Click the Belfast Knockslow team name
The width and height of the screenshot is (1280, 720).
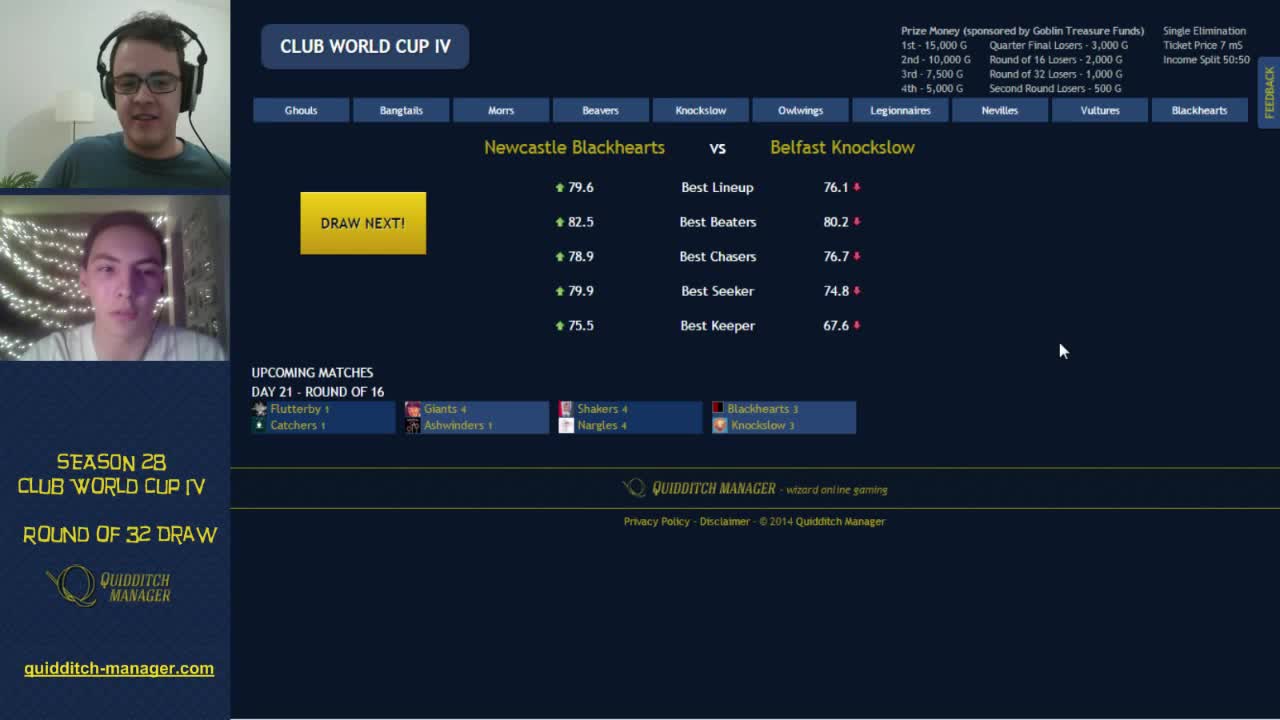pos(842,147)
